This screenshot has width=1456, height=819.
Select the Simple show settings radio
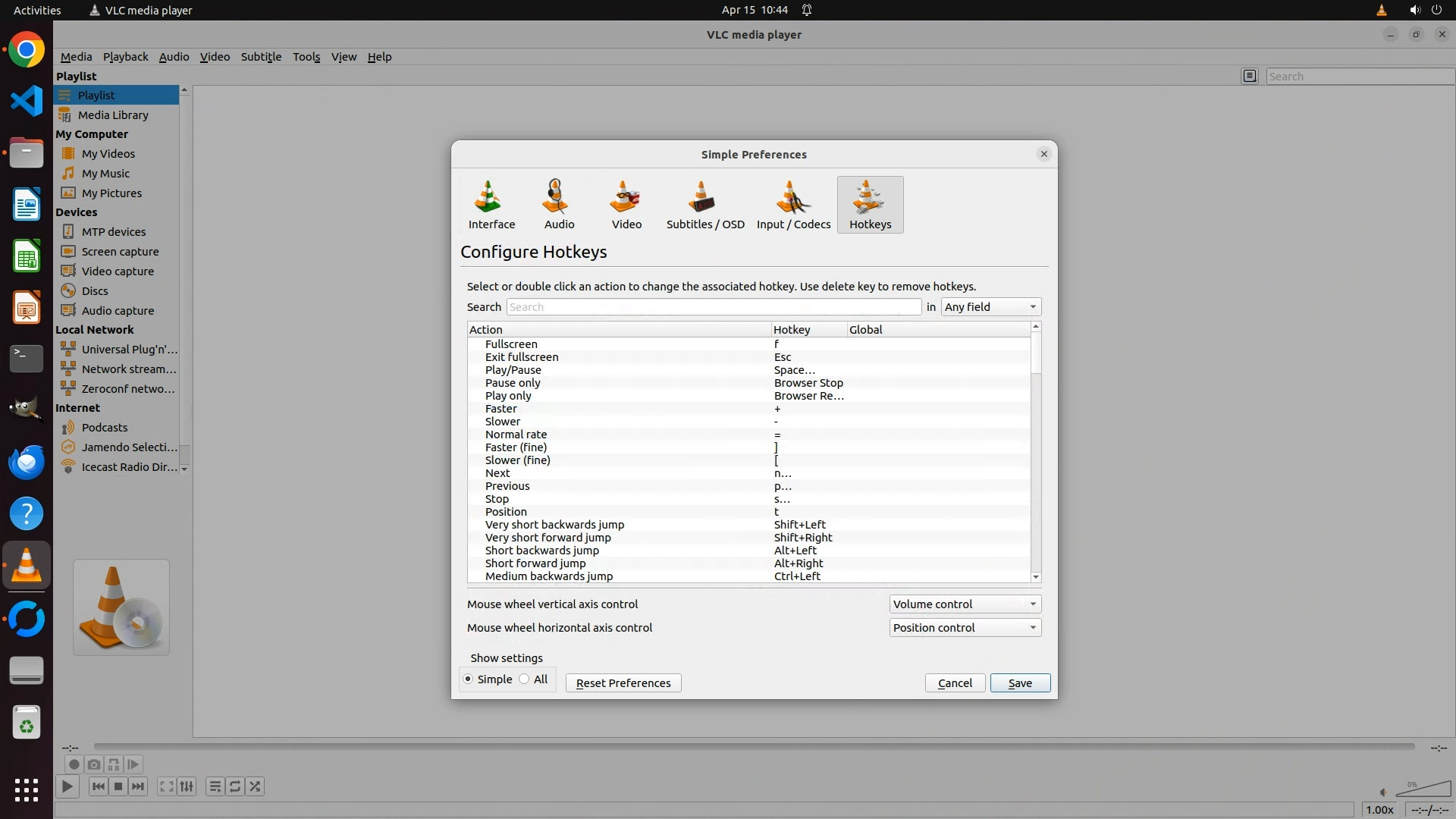pos(468,679)
